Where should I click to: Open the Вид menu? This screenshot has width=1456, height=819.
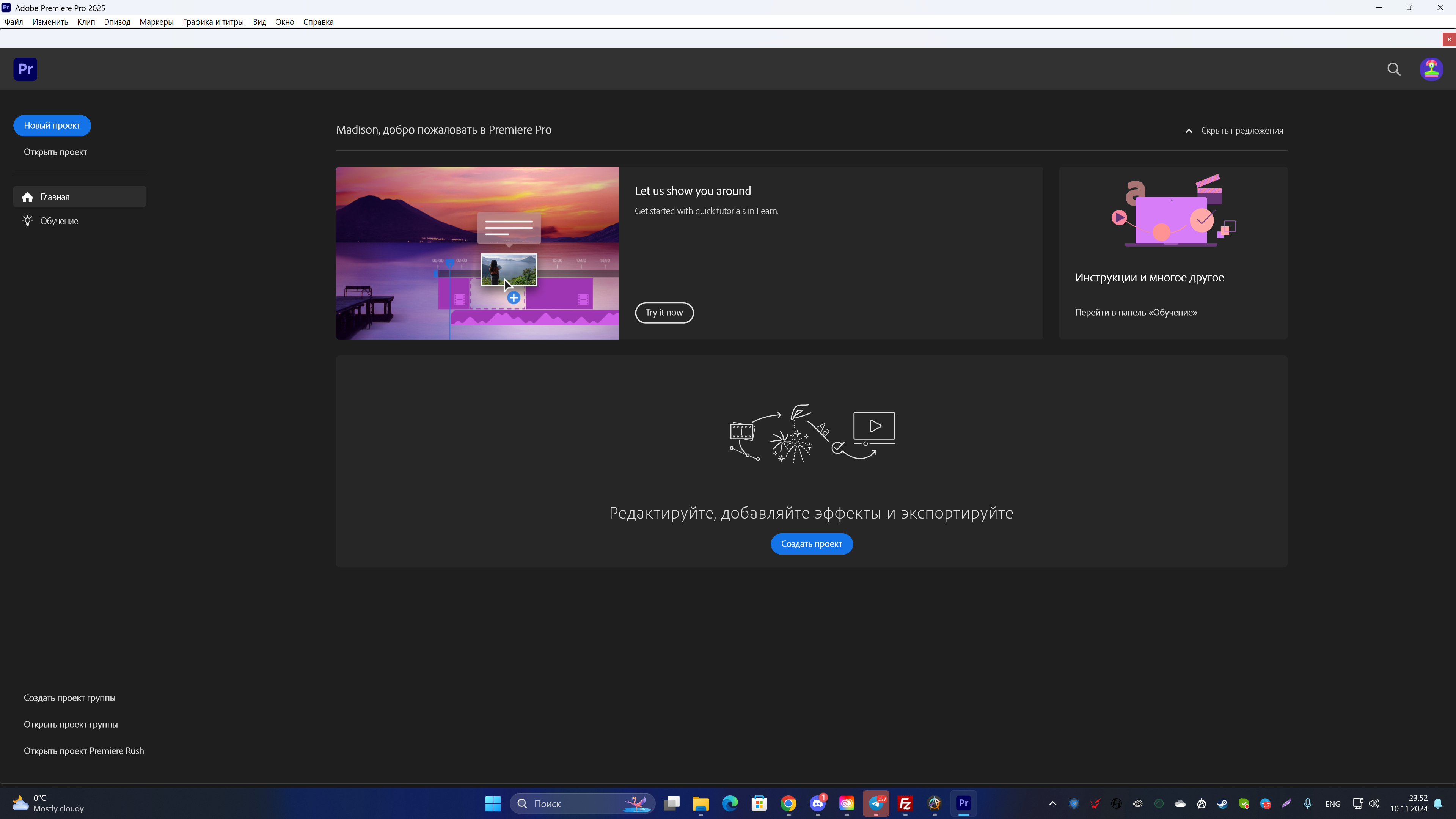pyautogui.click(x=259, y=22)
